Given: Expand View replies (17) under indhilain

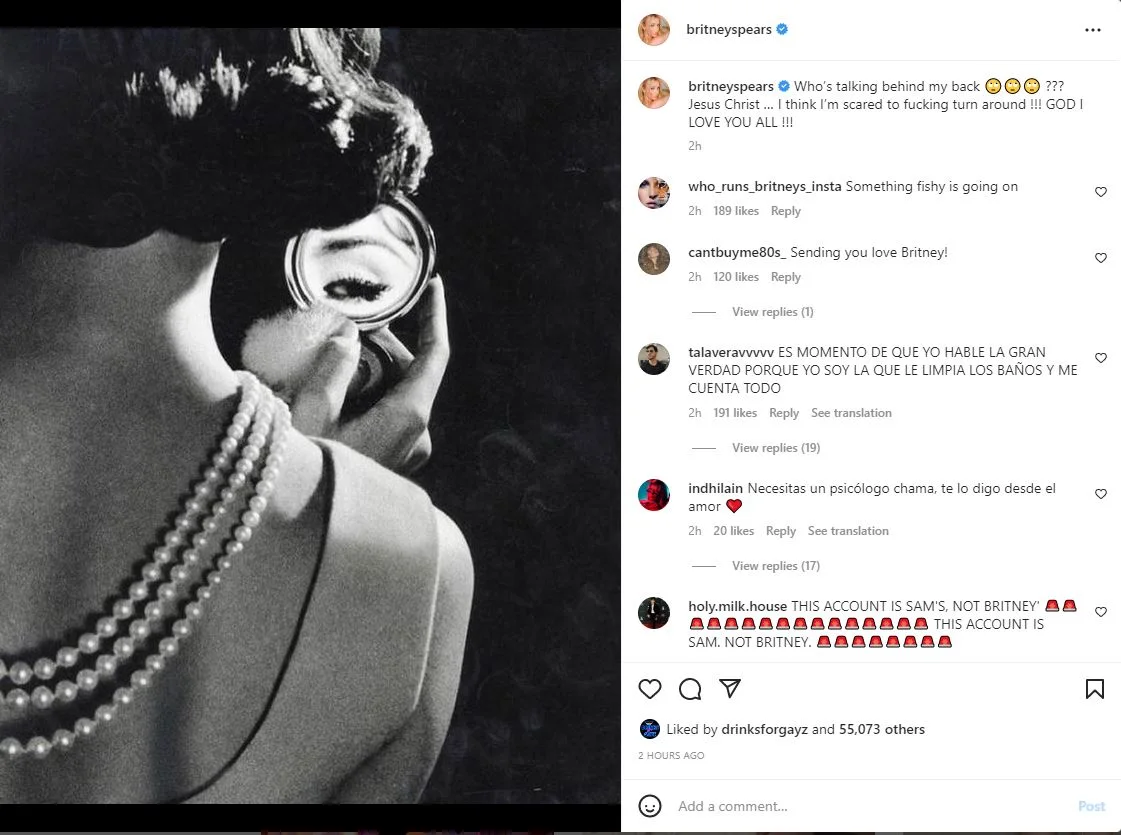Looking at the screenshot, I should click(775, 566).
